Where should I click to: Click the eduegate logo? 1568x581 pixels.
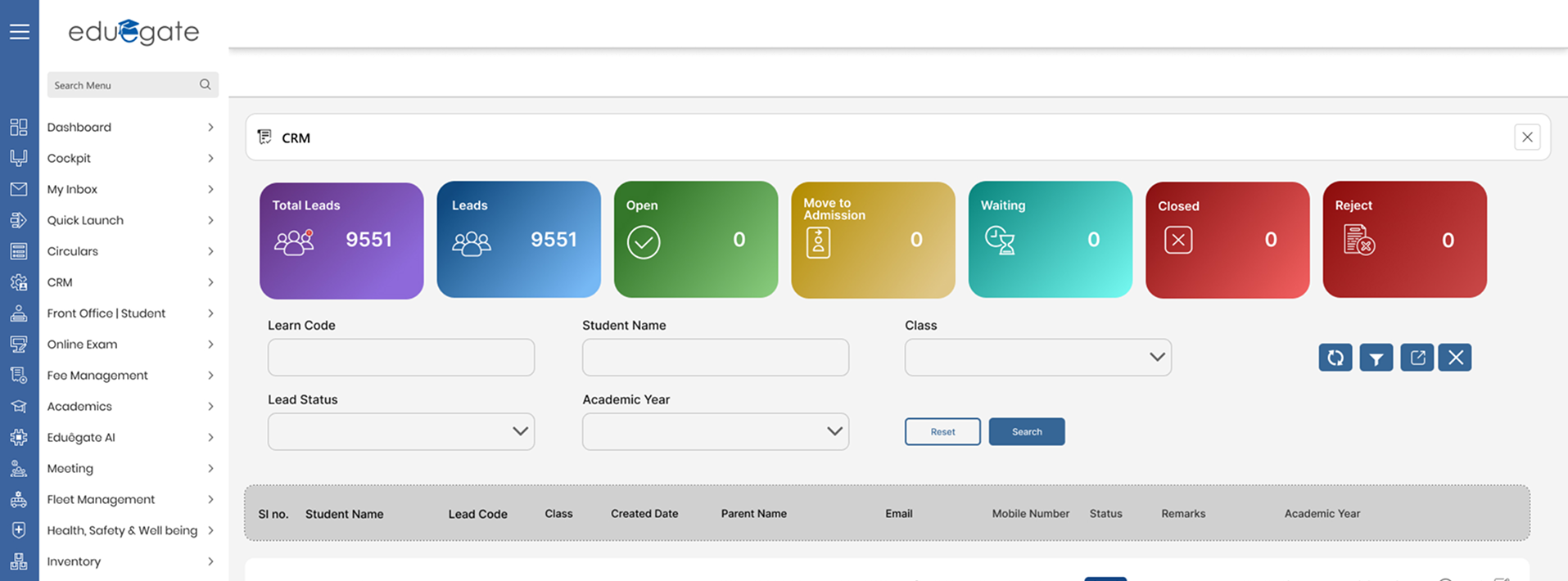[x=133, y=32]
